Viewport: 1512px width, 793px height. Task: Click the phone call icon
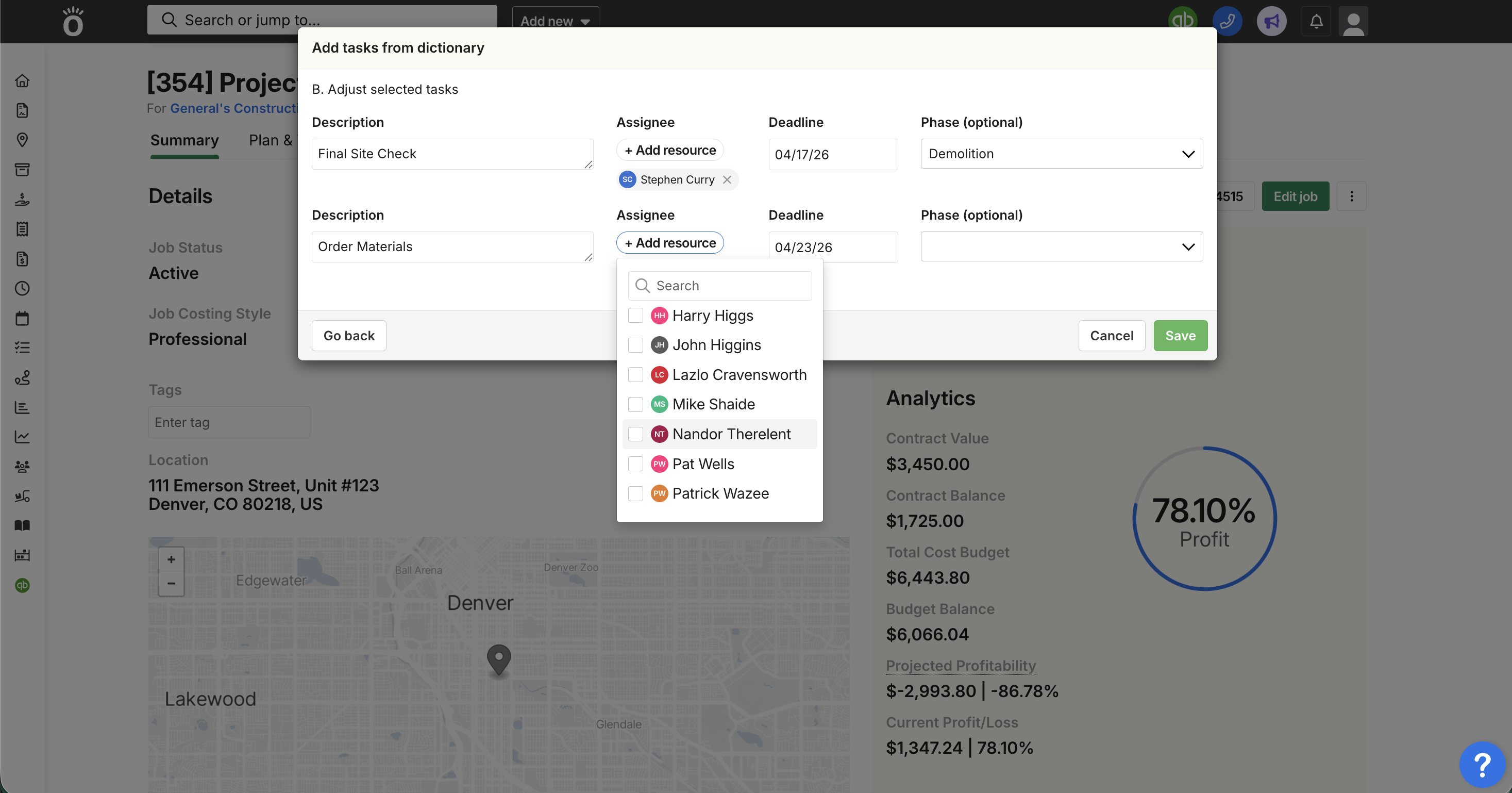1227,22
